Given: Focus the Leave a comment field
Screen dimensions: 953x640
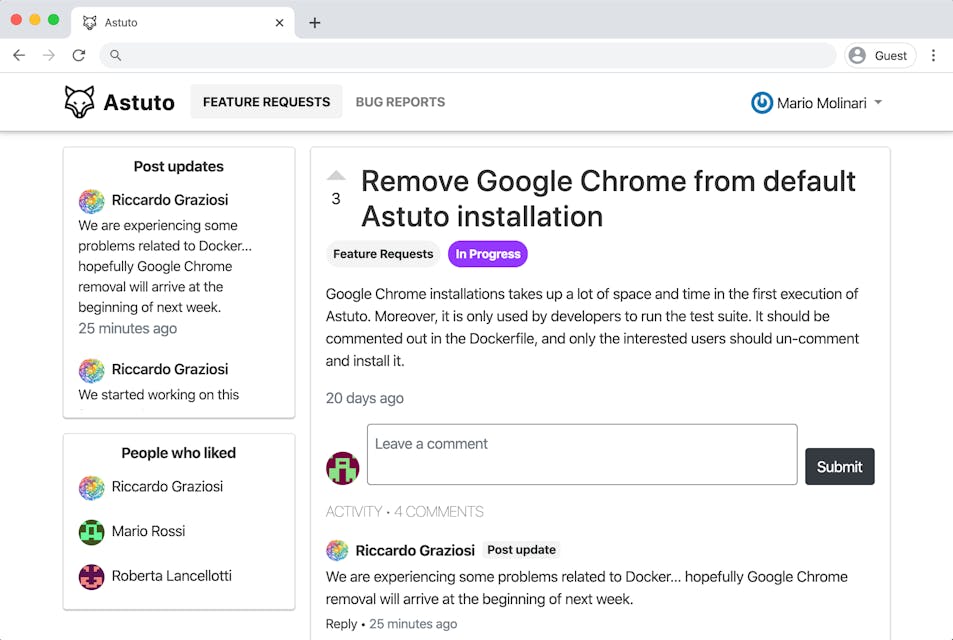Looking at the screenshot, I should coord(582,454).
